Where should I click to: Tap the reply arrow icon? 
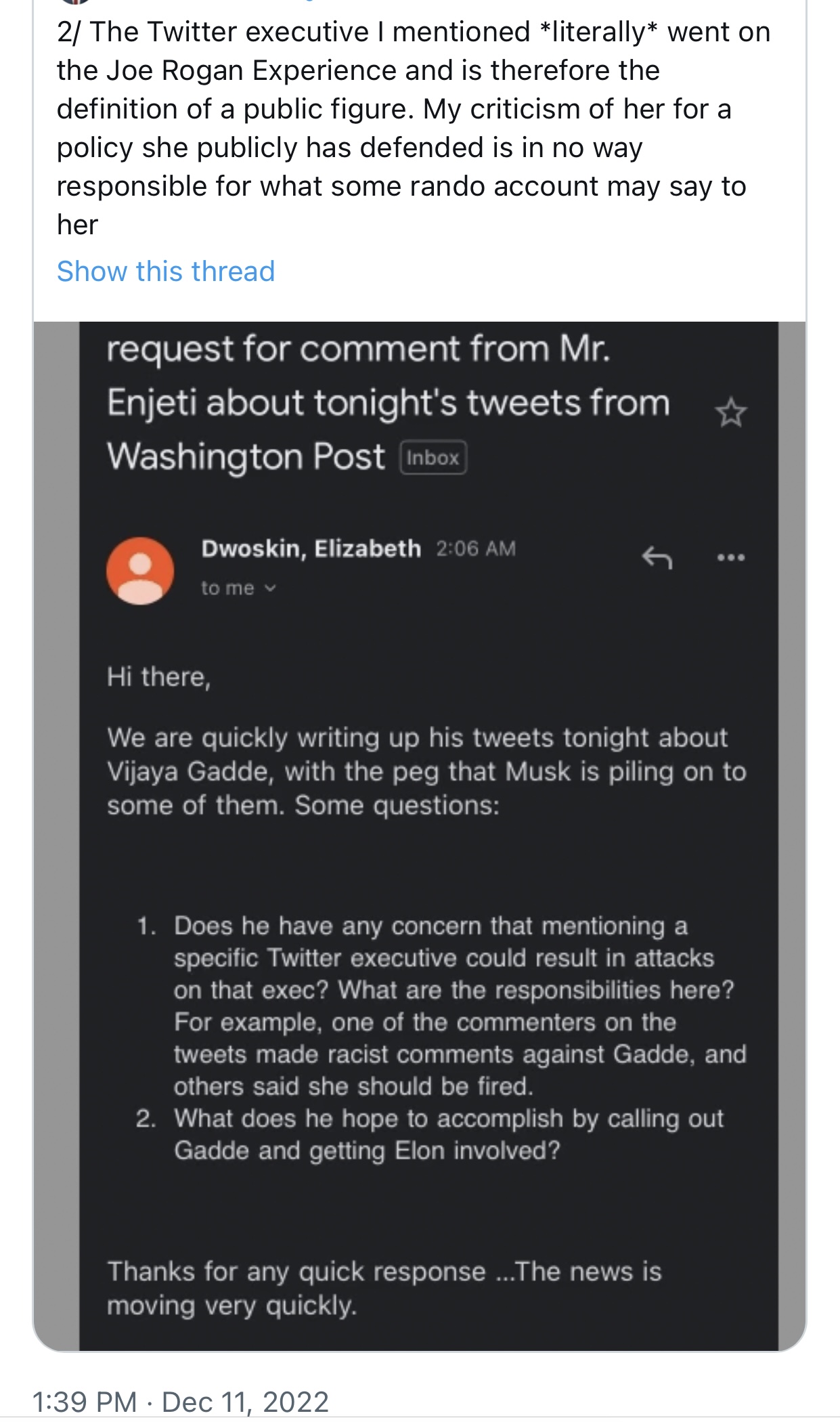[x=656, y=557]
